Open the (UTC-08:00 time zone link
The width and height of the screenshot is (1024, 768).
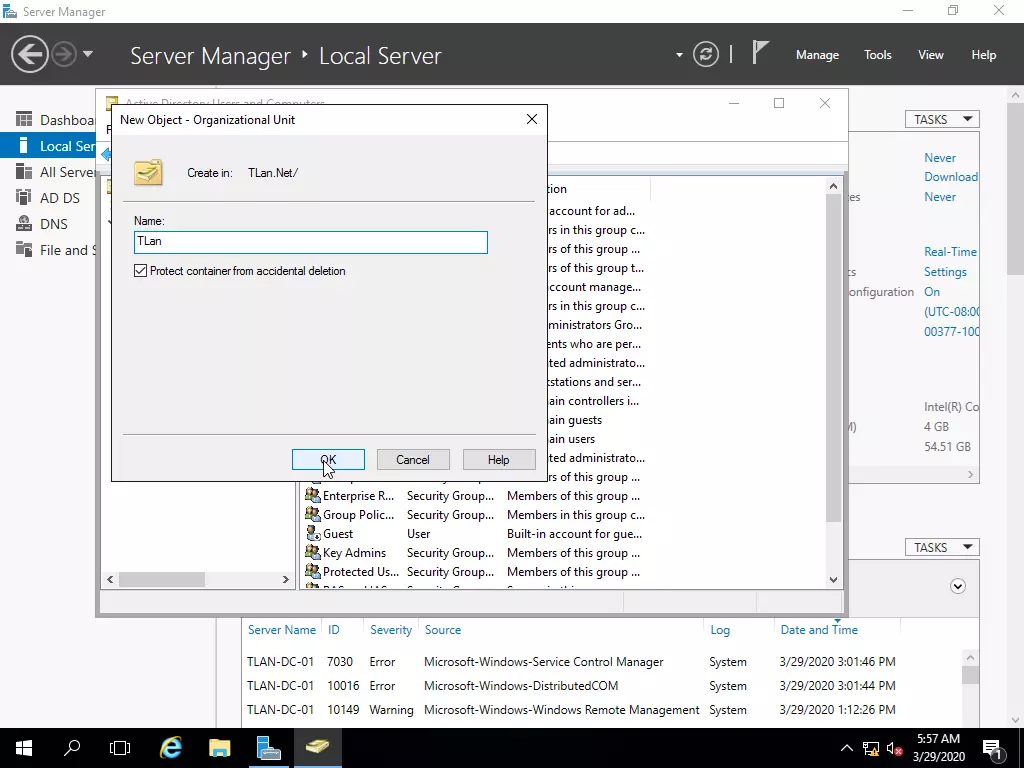(x=952, y=312)
